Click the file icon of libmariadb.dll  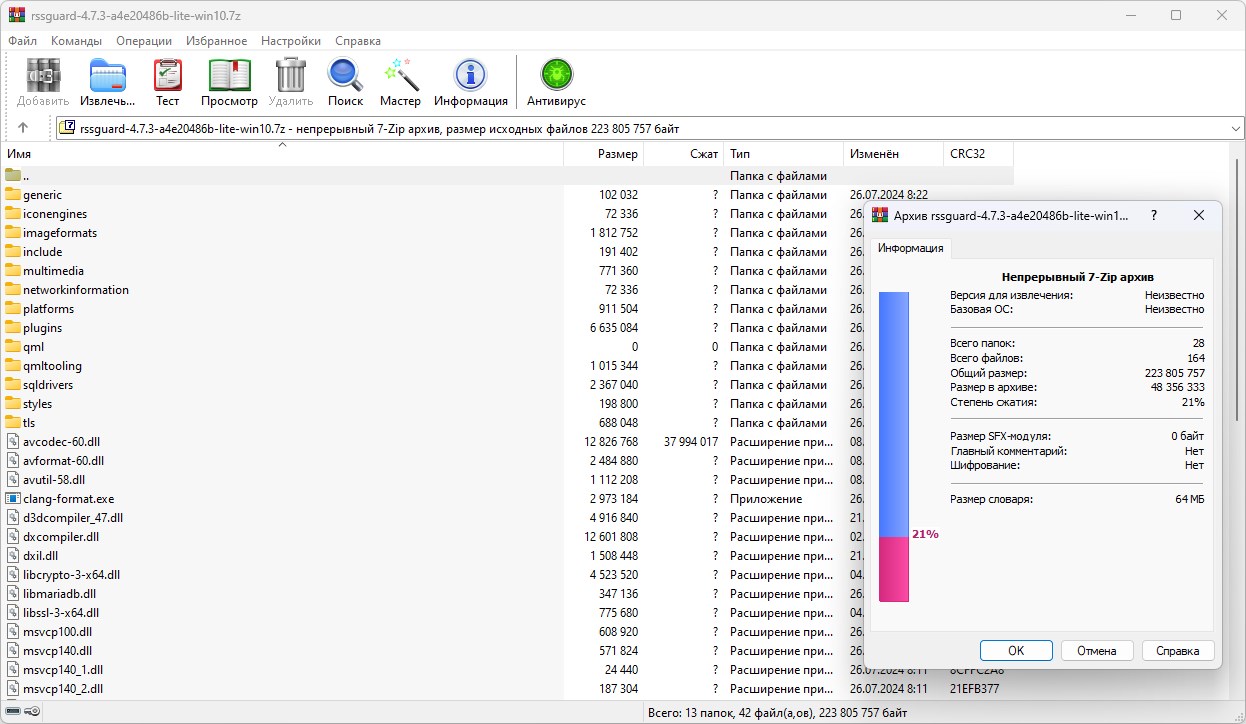[13, 594]
